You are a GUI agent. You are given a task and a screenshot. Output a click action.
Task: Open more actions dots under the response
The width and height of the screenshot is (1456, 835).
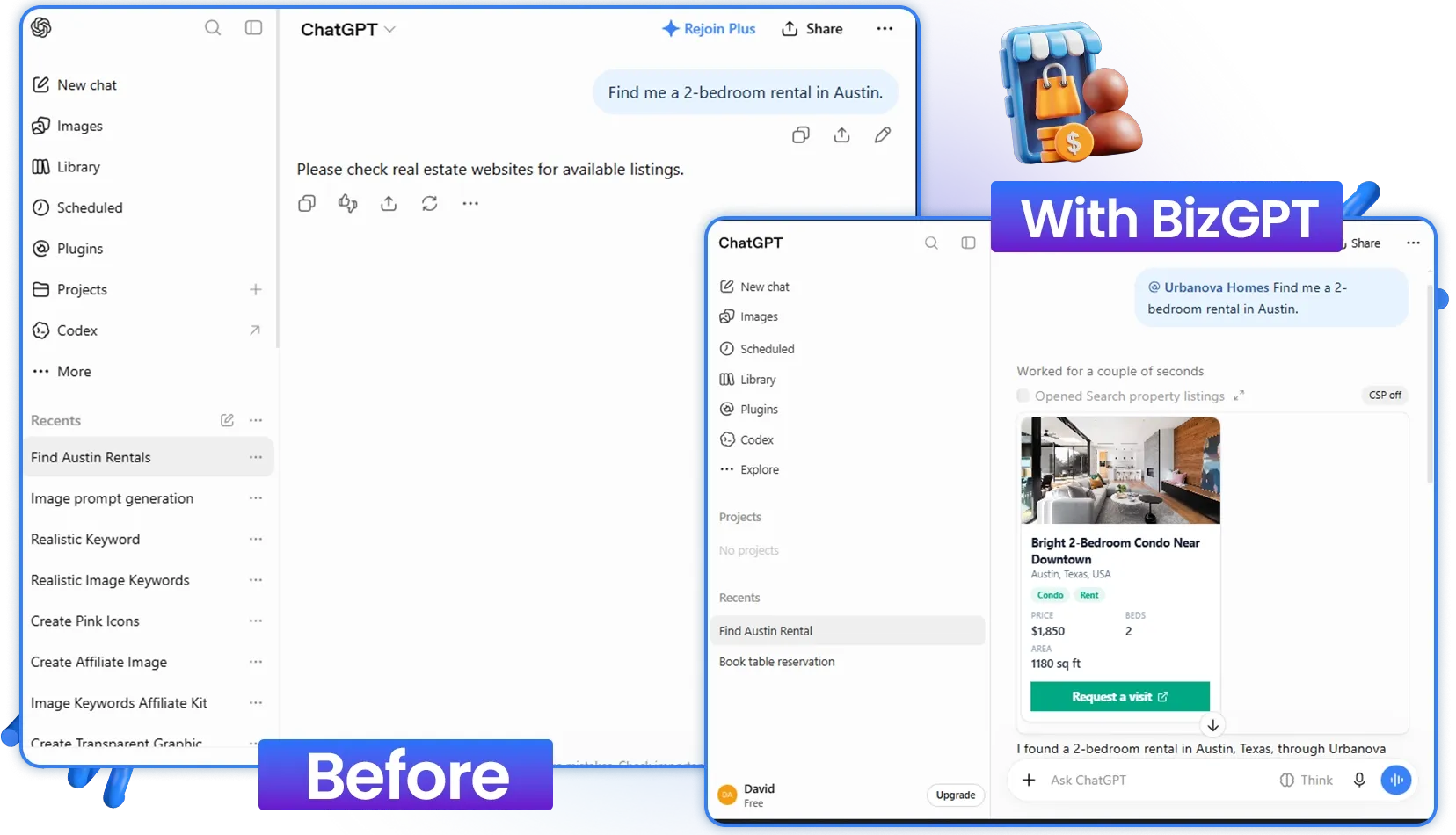(470, 203)
